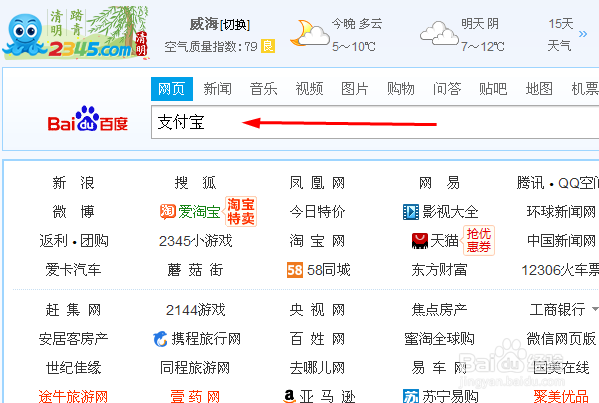Image resolution: width=599 pixels, height=403 pixels.
Task: Open the 同程旅游网 link
Action: [x=195, y=368]
